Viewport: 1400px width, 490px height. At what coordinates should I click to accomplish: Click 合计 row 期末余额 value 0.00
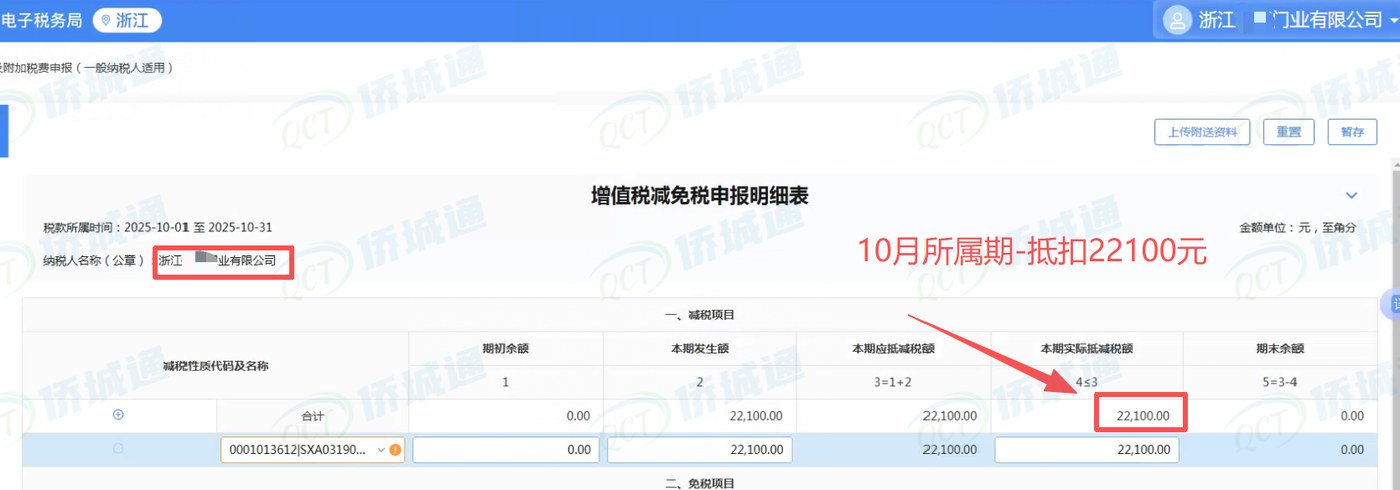coord(1352,415)
